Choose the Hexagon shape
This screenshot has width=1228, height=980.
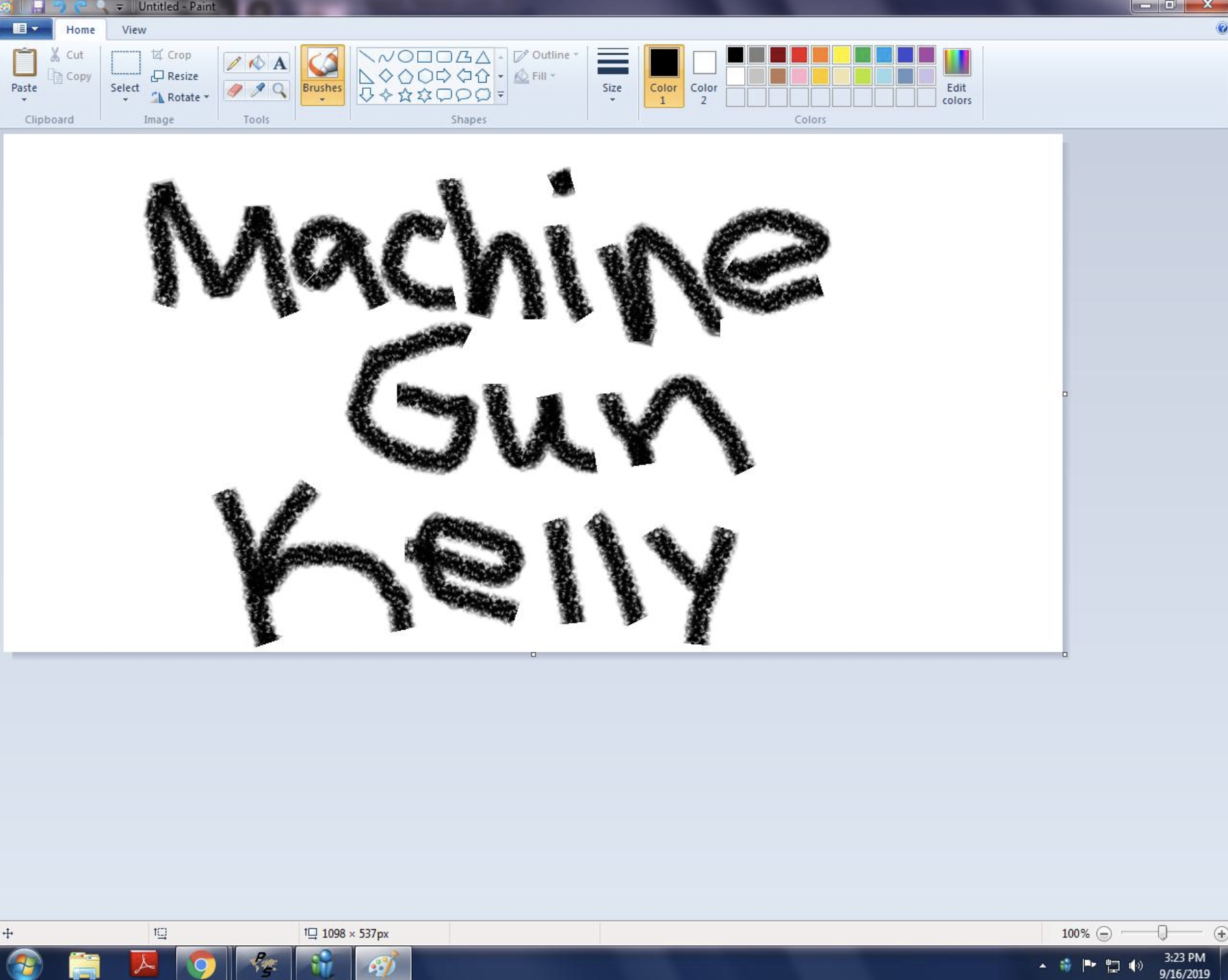tap(424, 76)
